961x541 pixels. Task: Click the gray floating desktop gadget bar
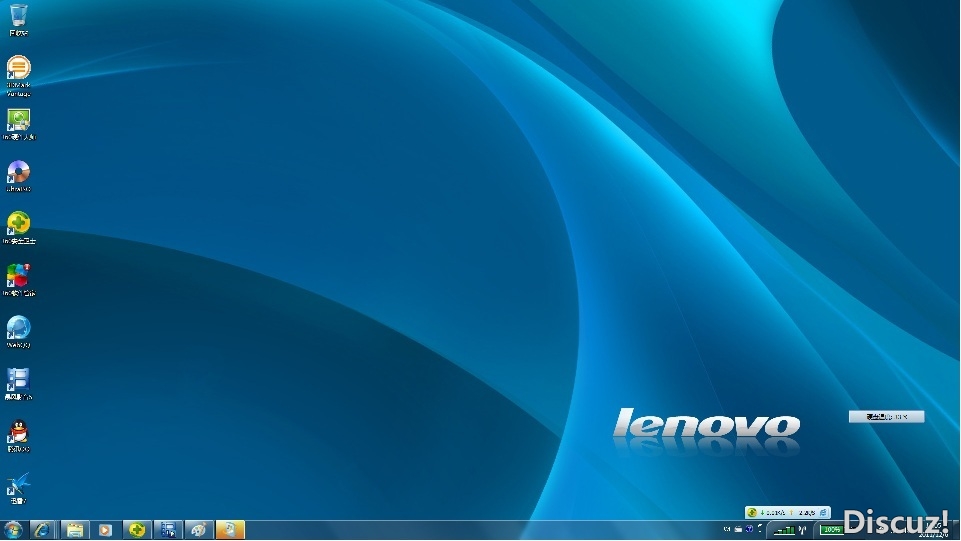(886, 417)
